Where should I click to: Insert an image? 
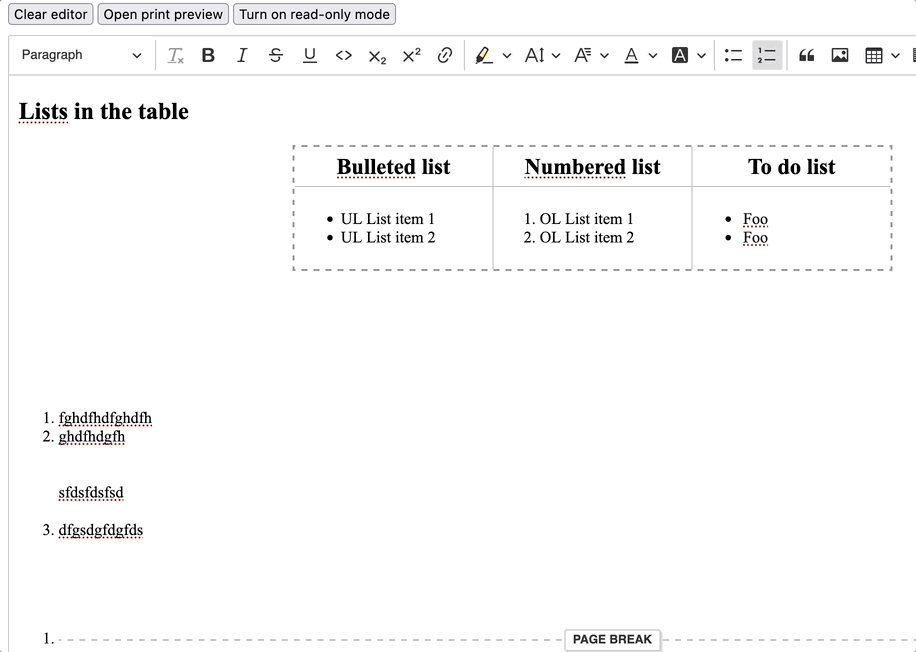click(839, 55)
